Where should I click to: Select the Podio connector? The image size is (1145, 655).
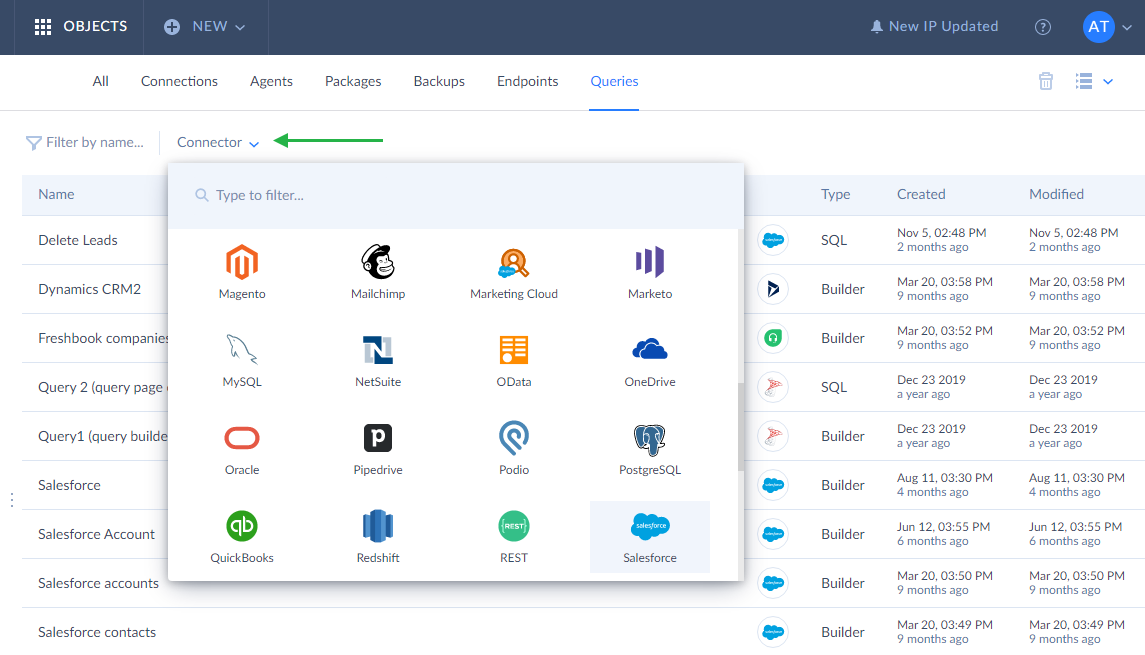513,448
